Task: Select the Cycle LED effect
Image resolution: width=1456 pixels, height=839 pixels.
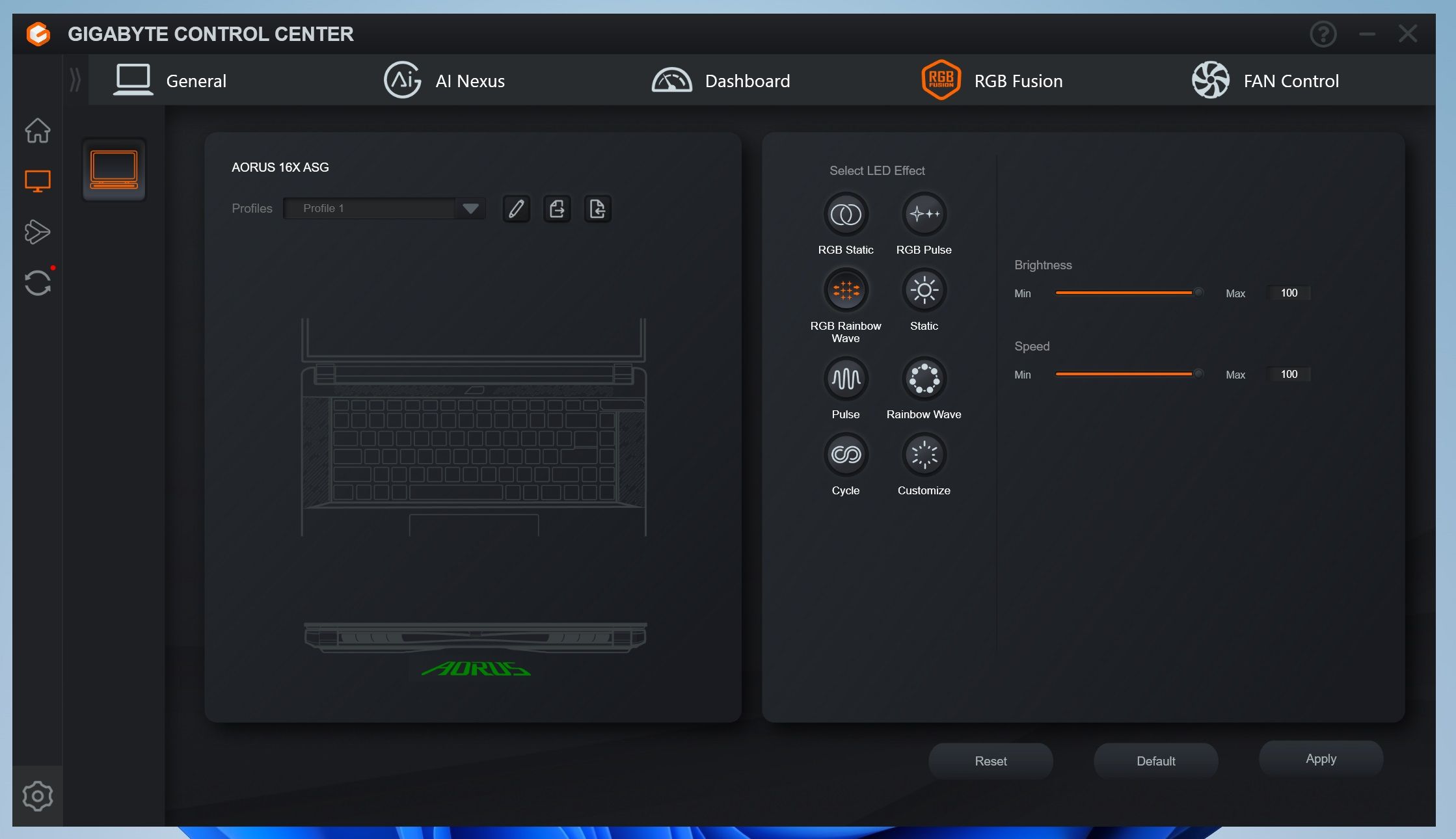Action: click(x=845, y=455)
